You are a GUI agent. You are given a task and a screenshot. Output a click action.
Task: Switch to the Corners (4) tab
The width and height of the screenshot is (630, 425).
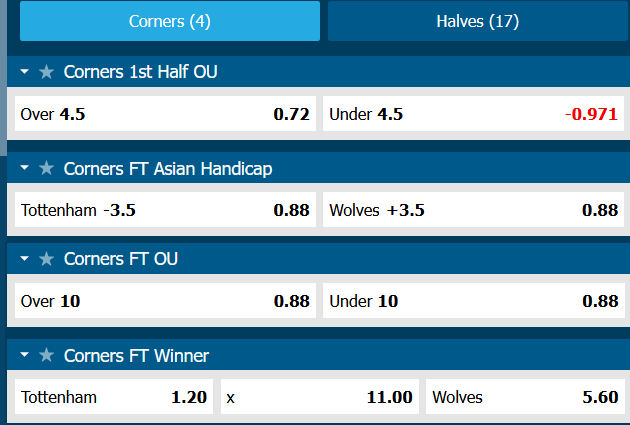tap(169, 21)
